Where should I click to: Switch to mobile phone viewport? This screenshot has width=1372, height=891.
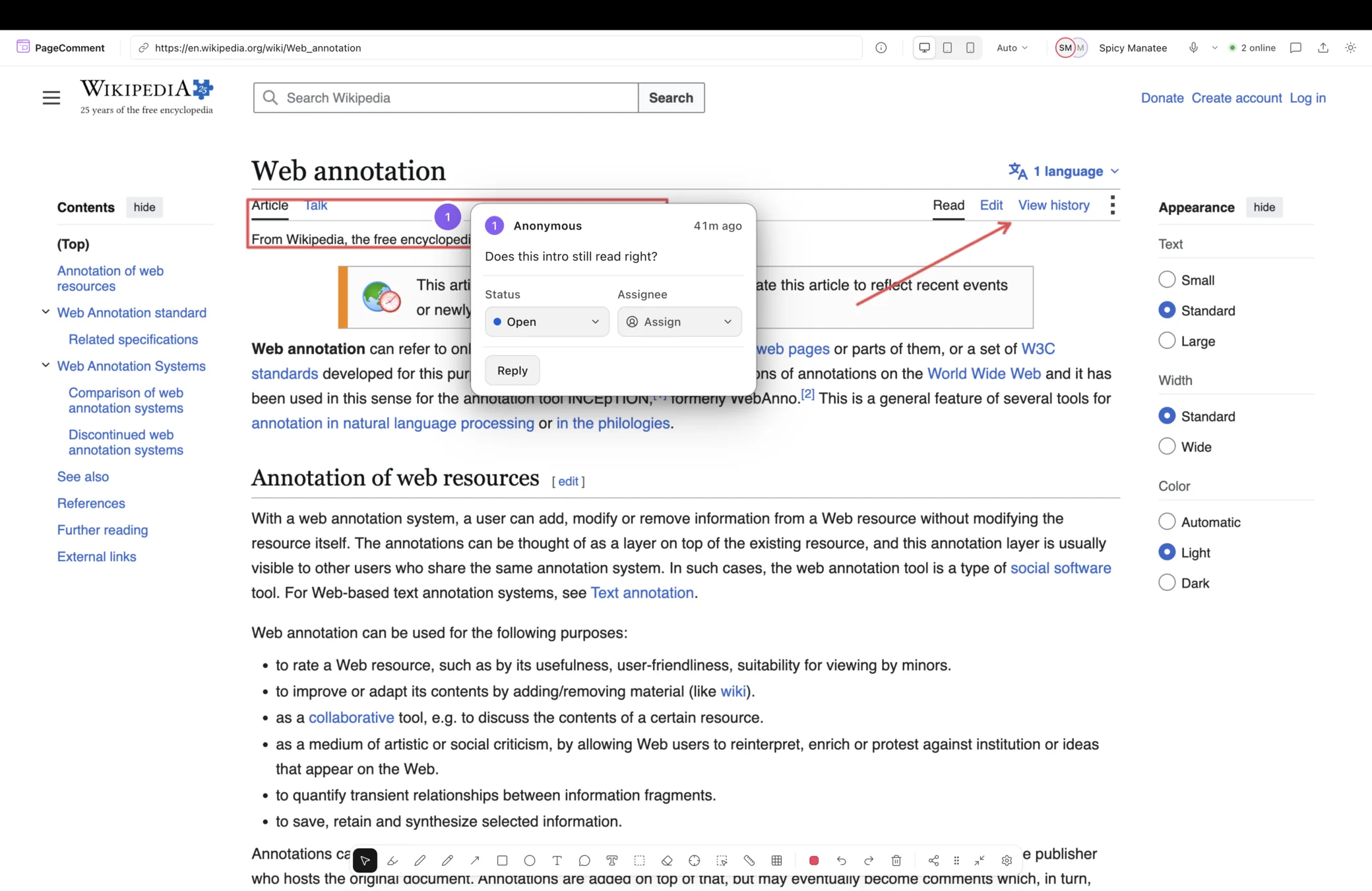click(x=970, y=47)
